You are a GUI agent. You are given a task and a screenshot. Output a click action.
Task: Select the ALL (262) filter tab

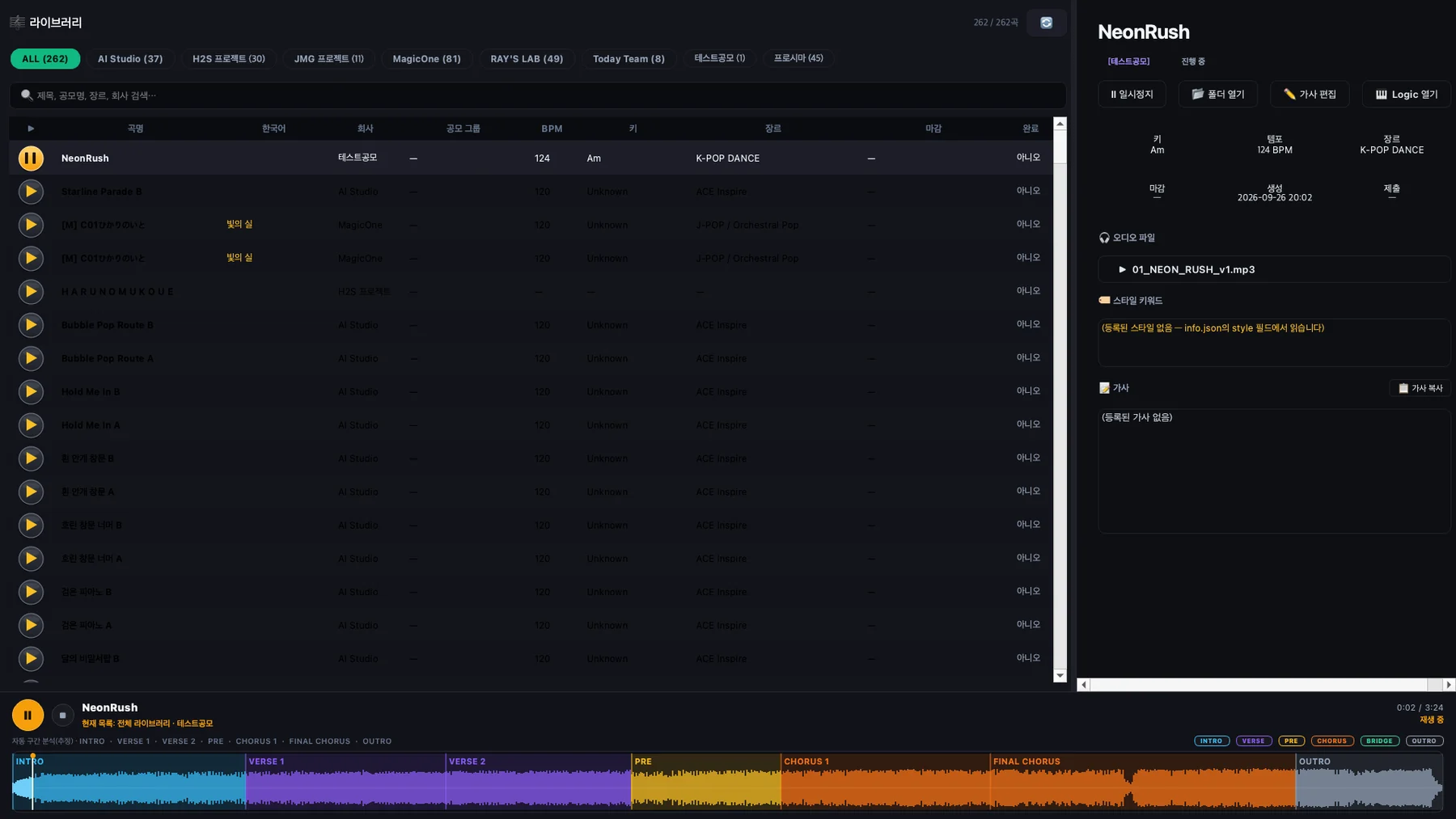click(x=45, y=59)
